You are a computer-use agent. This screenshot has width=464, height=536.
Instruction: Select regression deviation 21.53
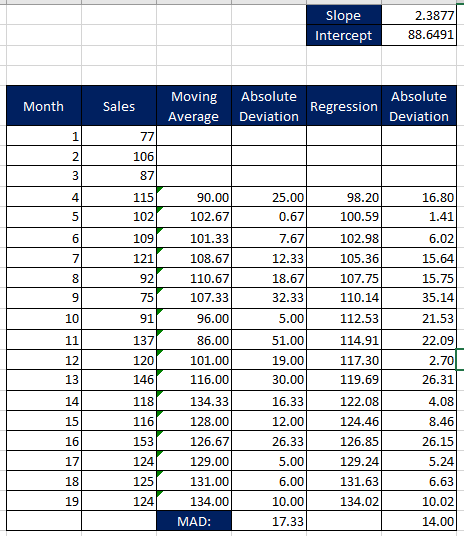coord(419,319)
